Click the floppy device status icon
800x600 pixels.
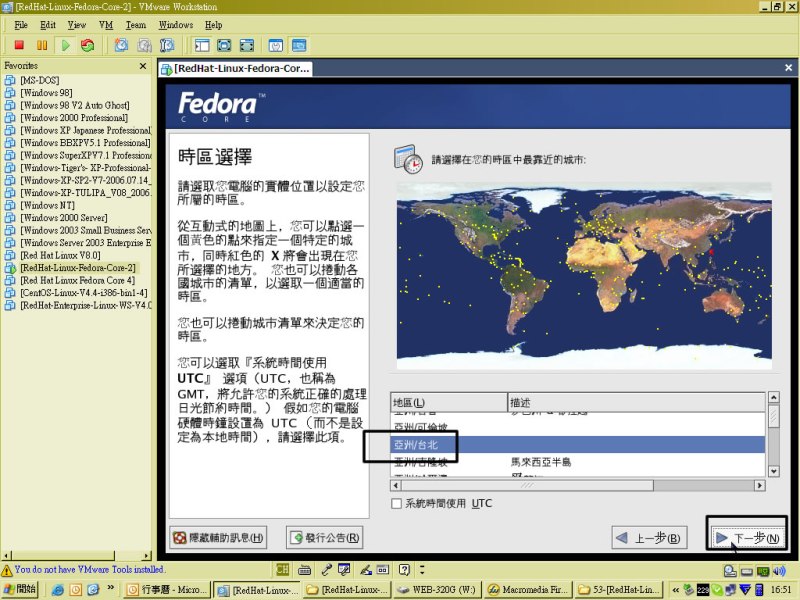tap(747, 571)
